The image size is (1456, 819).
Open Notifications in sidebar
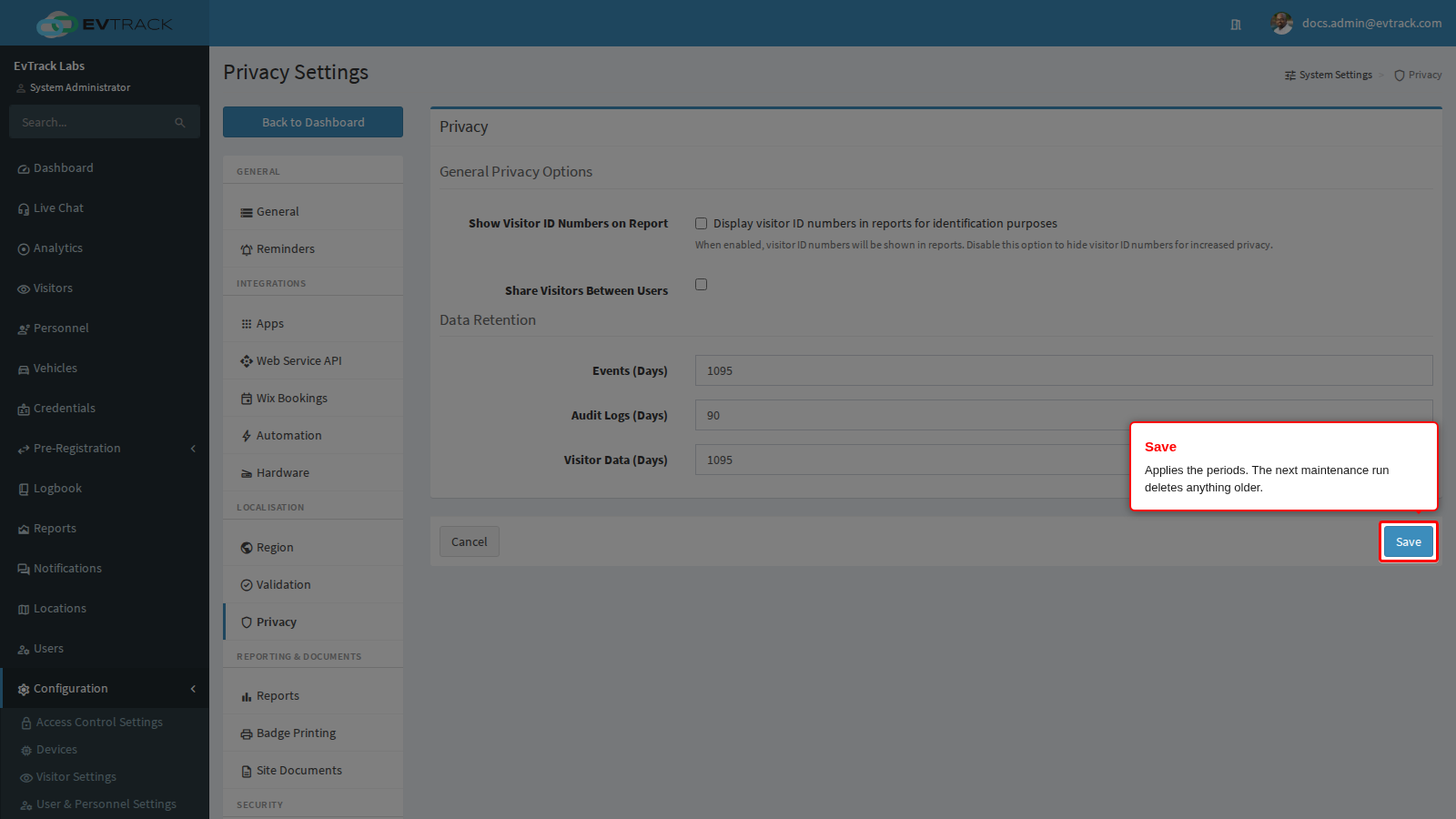[105, 569]
